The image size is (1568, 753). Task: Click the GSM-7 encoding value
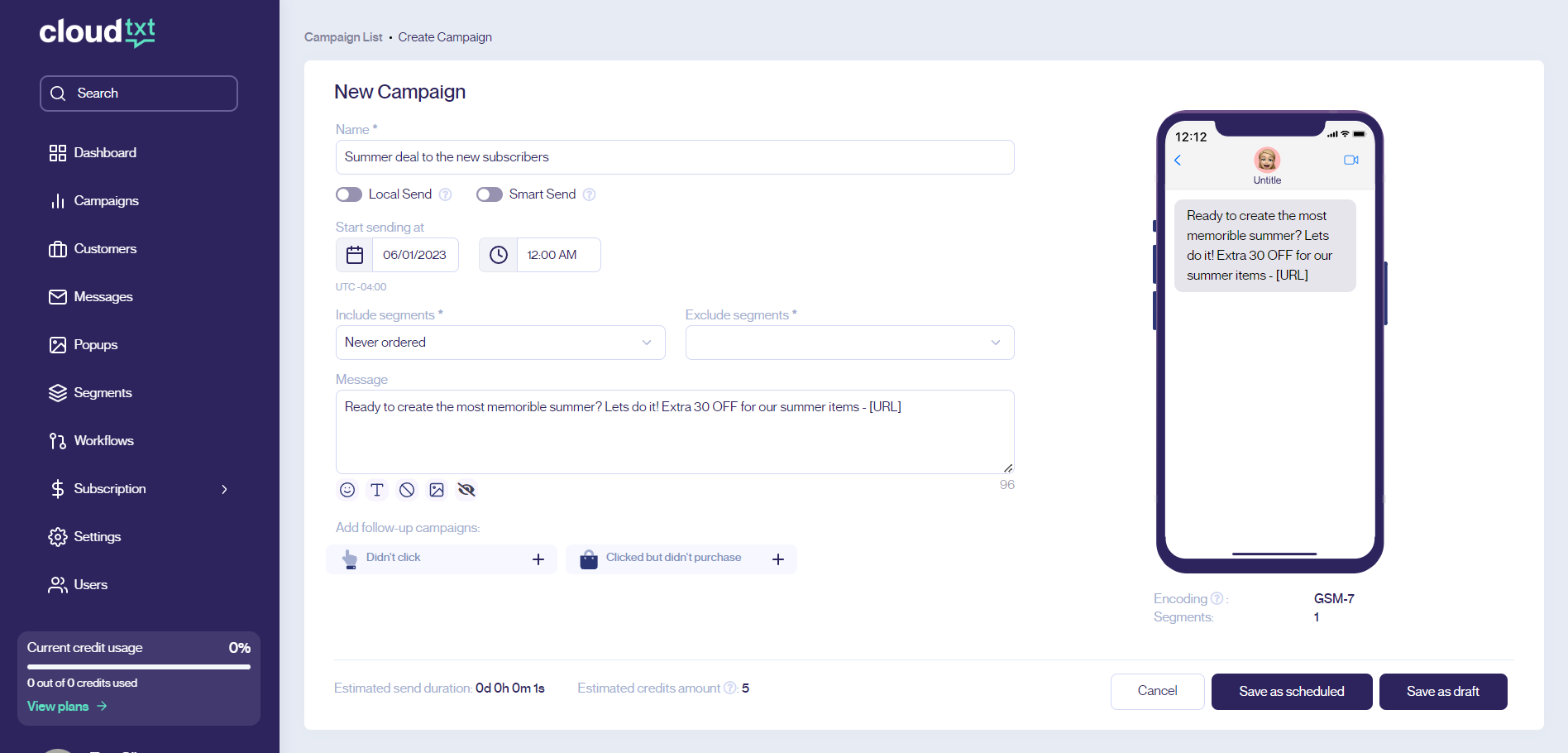point(1334,598)
